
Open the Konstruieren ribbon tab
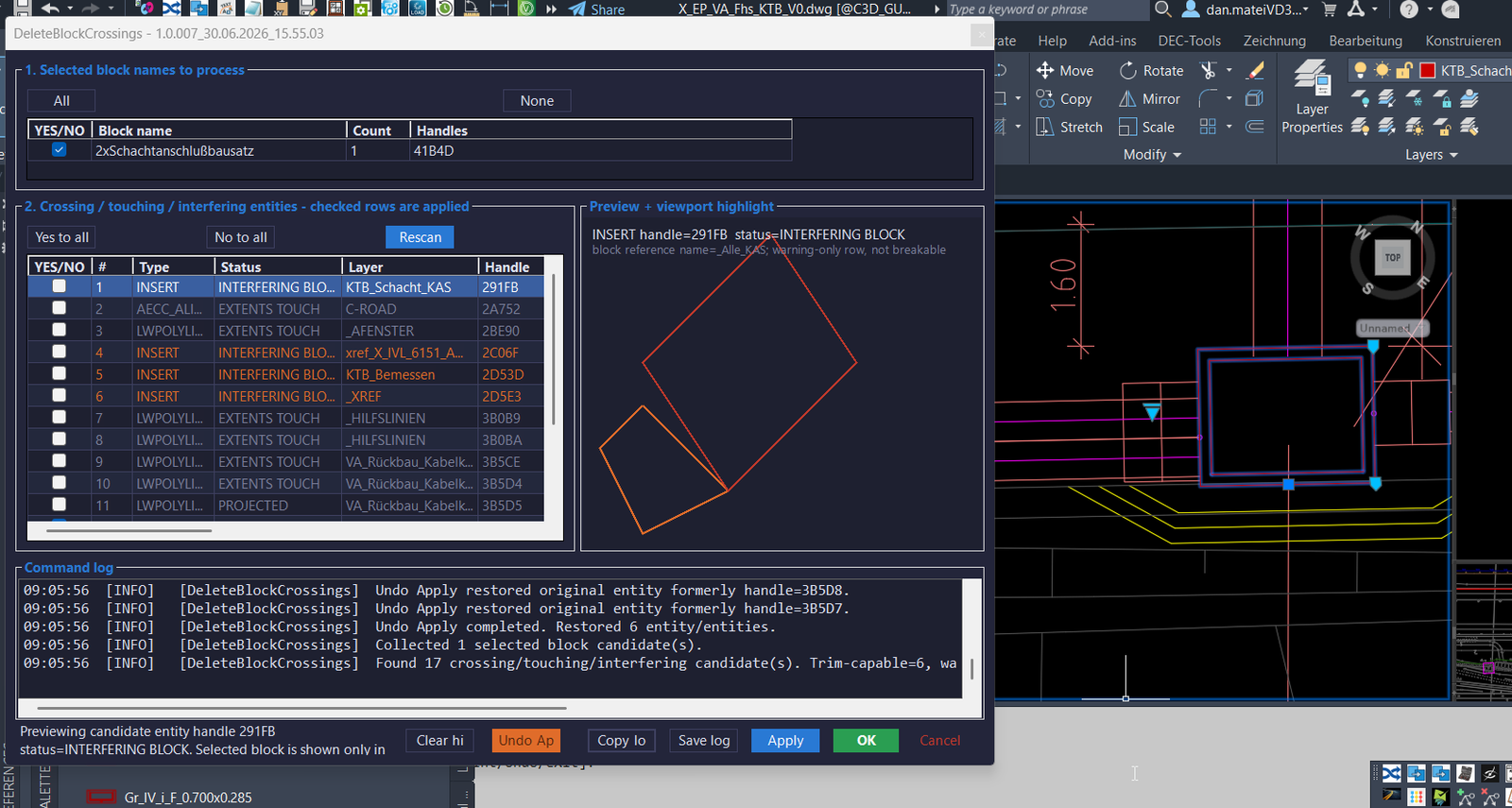(x=1462, y=41)
